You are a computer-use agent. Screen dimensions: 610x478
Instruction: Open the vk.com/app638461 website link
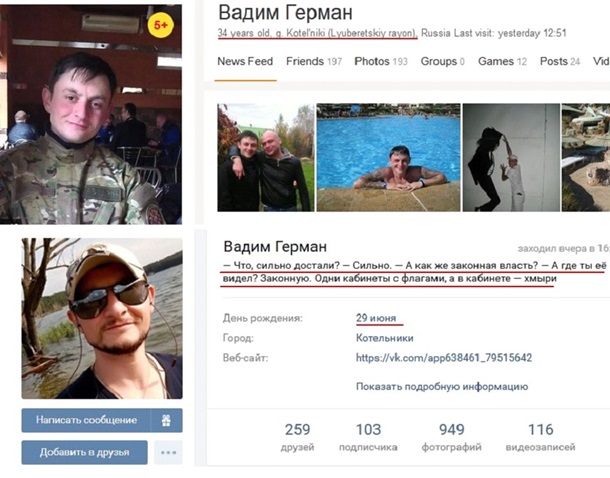pos(444,358)
